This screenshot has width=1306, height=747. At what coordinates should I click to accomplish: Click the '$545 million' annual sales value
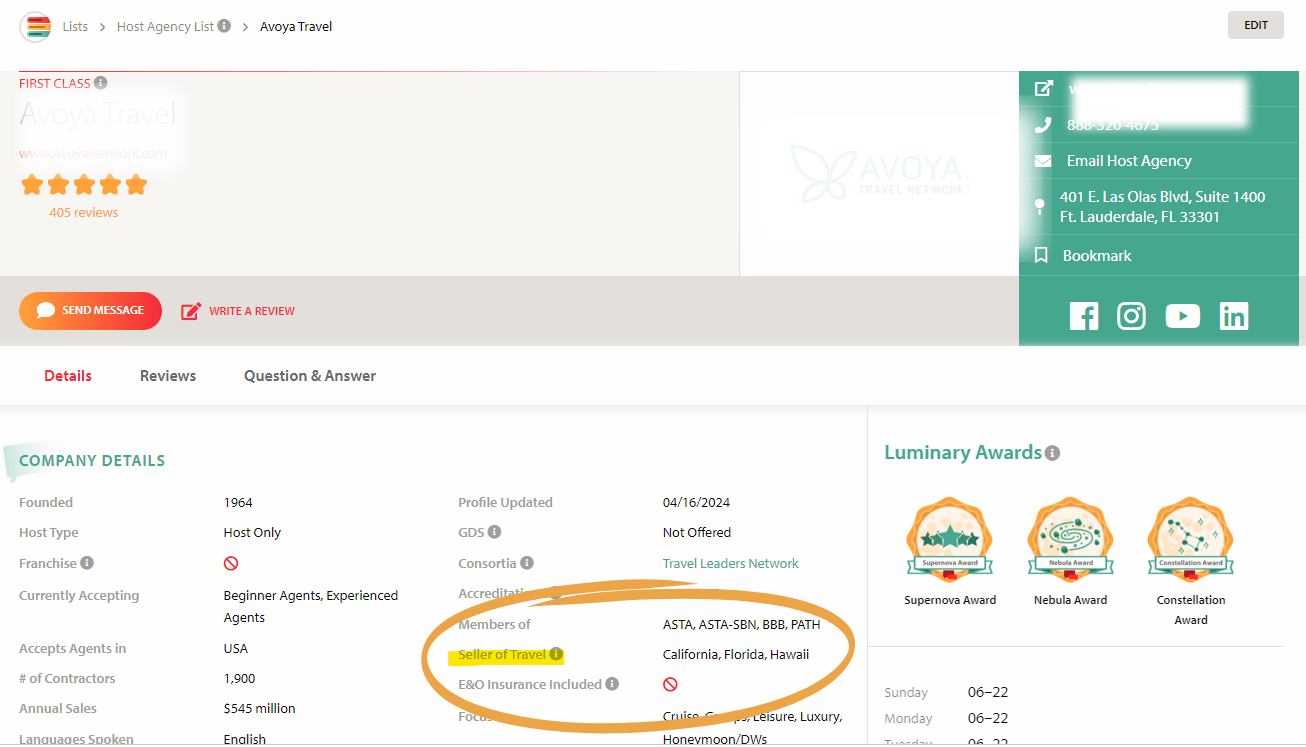tap(260, 708)
